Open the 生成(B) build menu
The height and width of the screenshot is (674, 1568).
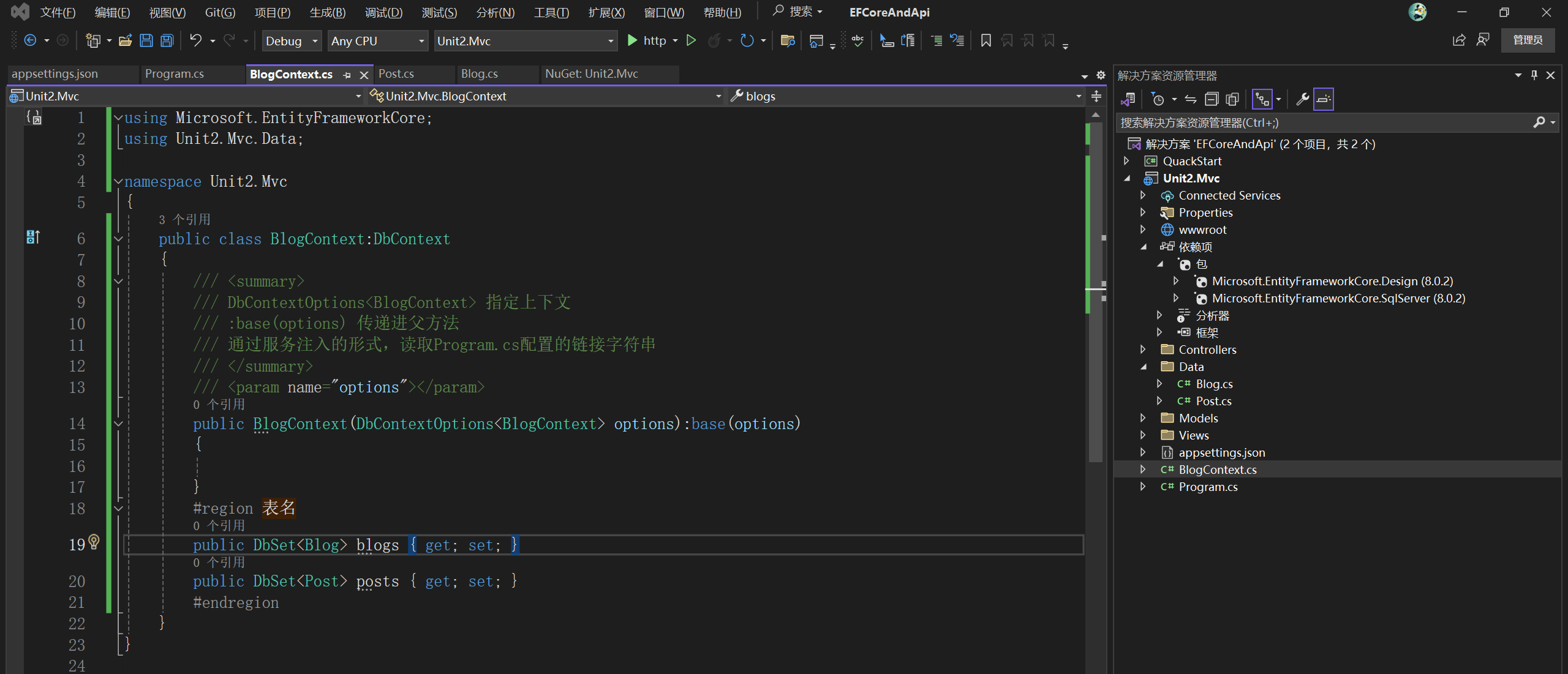tap(327, 12)
